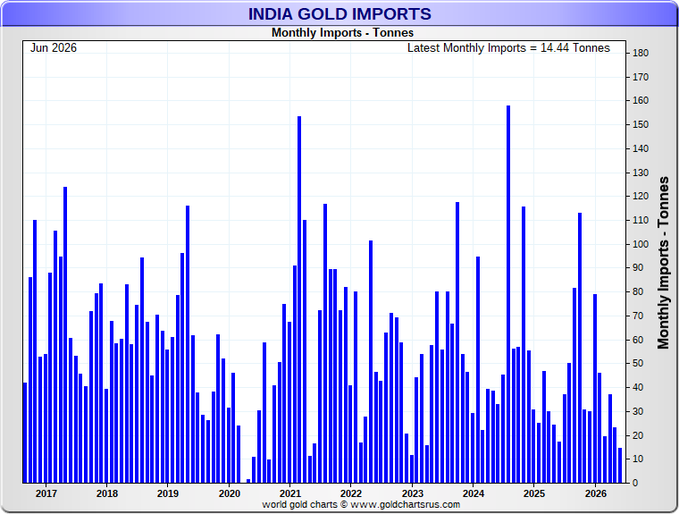
Task: Click the 100 y-axis value
Action: pos(640,244)
